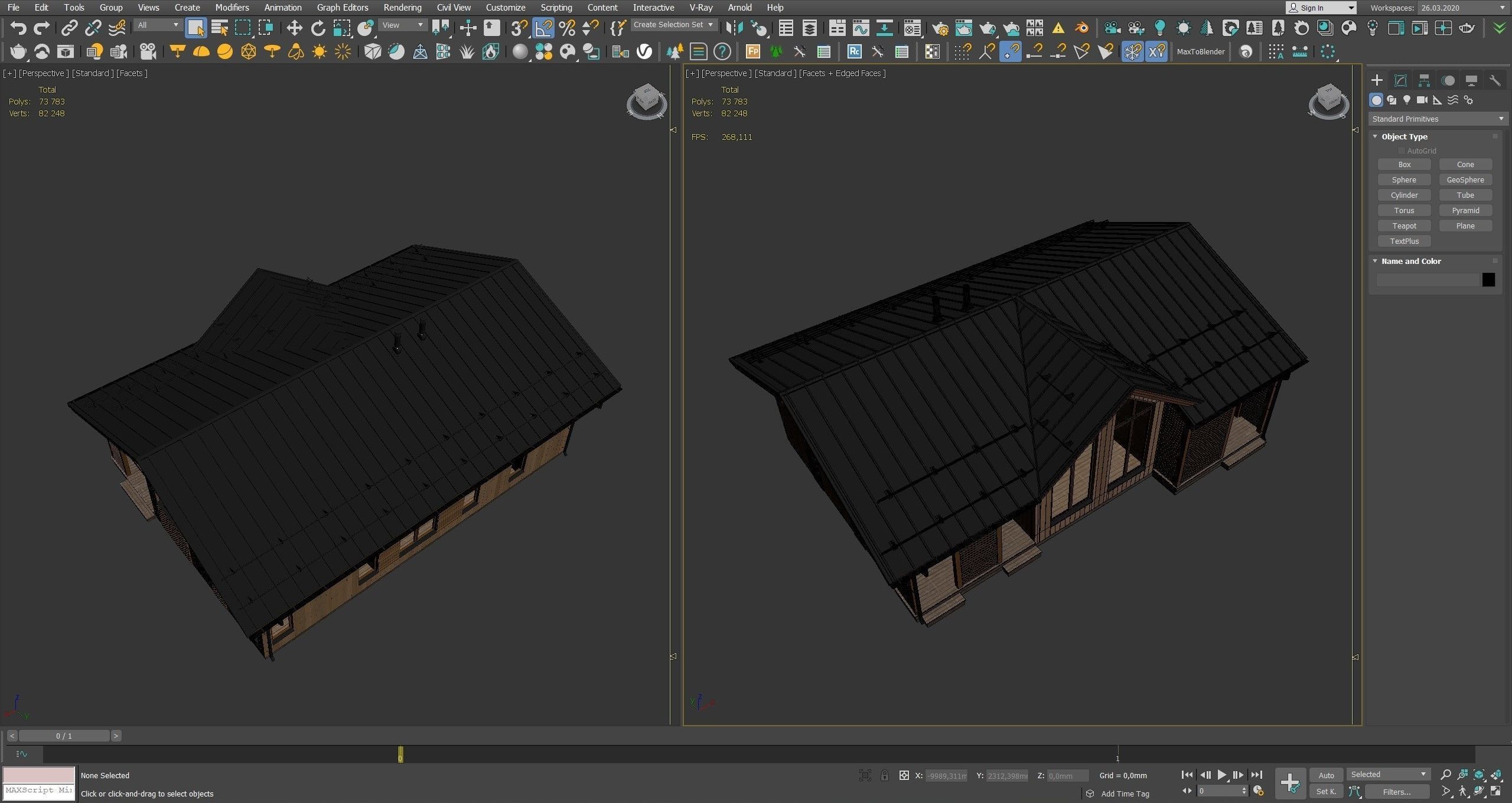This screenshot has height=803, width=1512.
Task: Click the Redo arrow icon
Action: pyautogui.click(x=41, y=28)
